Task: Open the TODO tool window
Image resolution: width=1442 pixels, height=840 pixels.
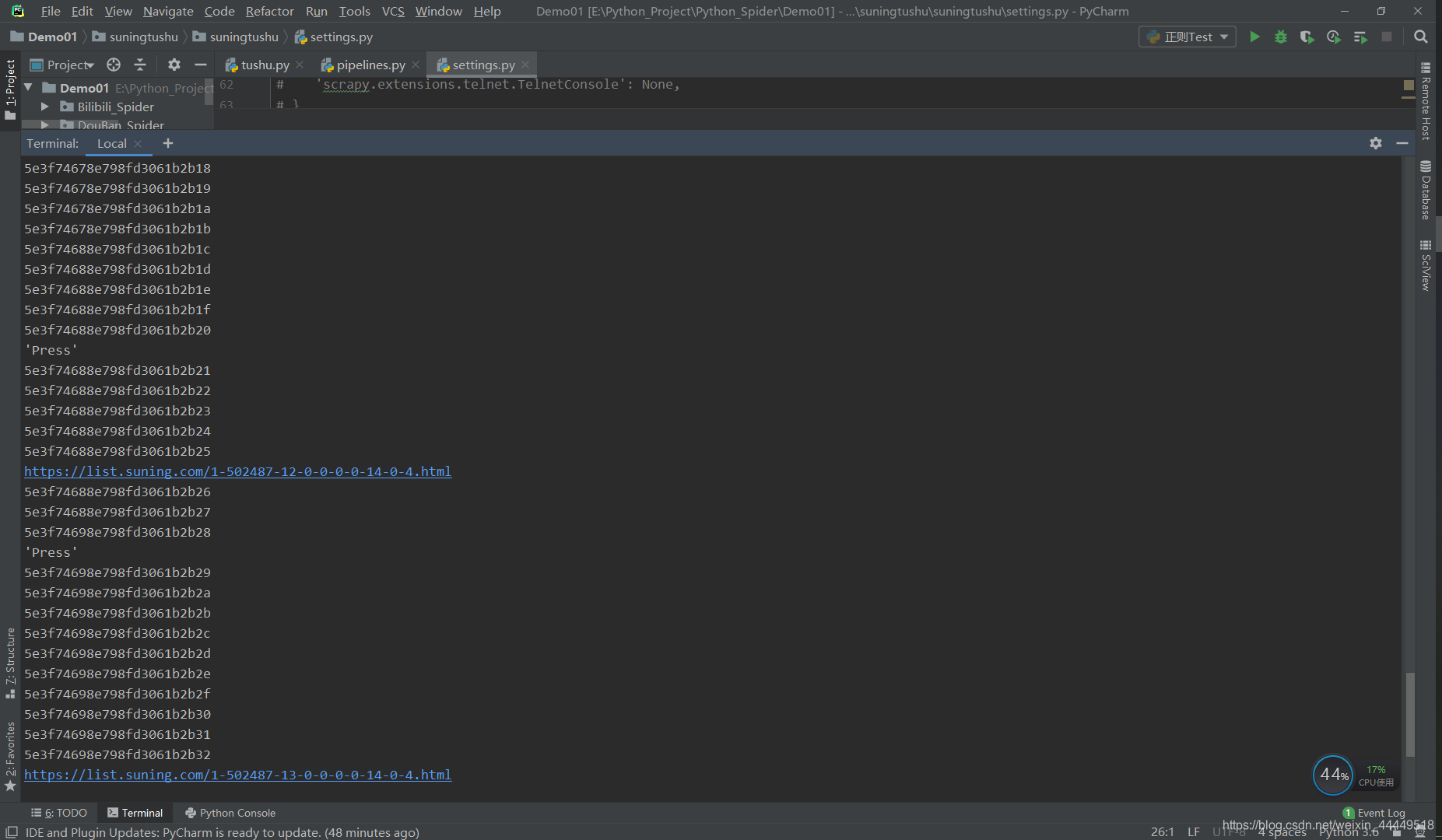Action: tap(59, 813)
